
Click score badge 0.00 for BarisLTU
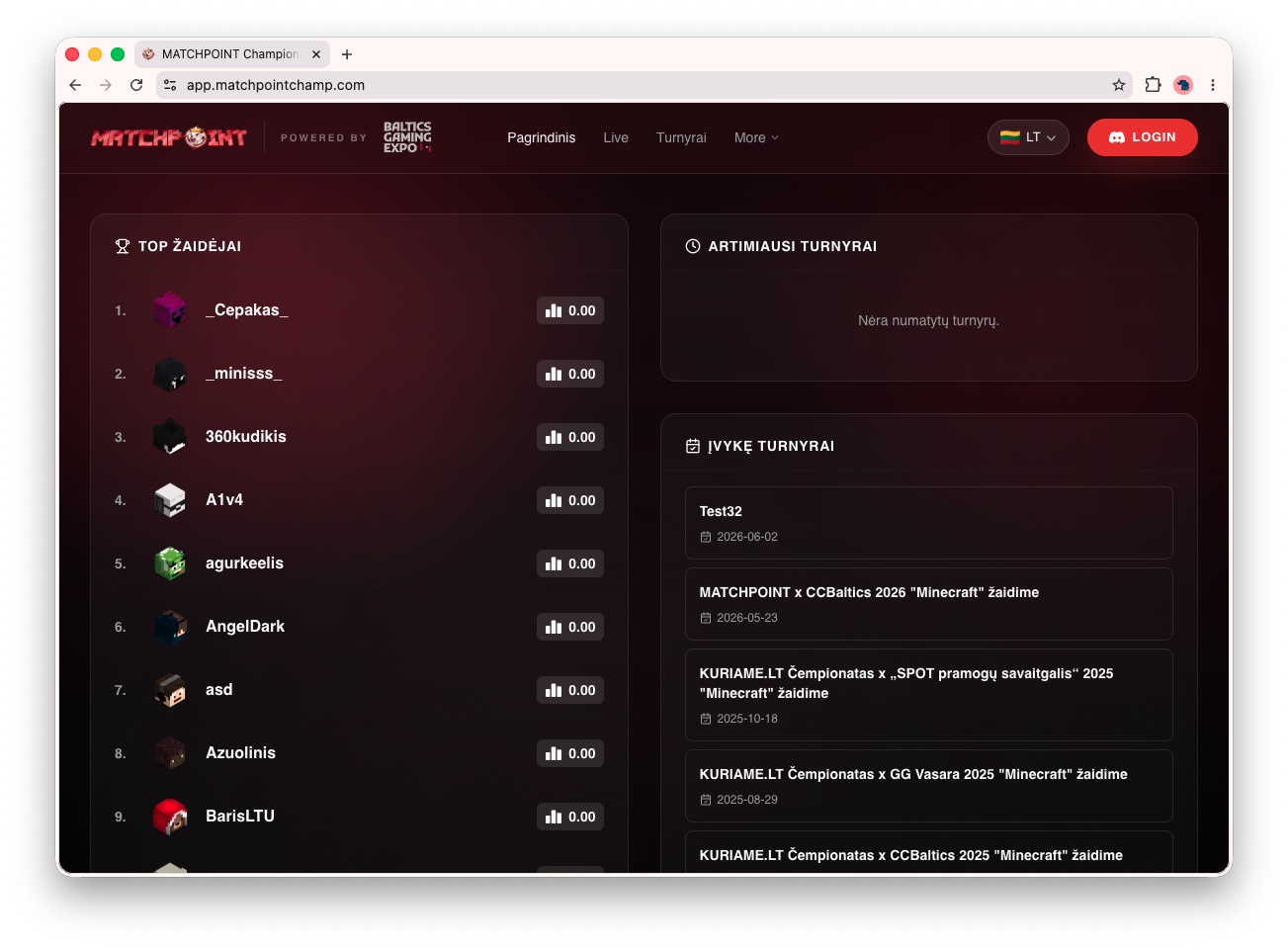tap(570, 817)
